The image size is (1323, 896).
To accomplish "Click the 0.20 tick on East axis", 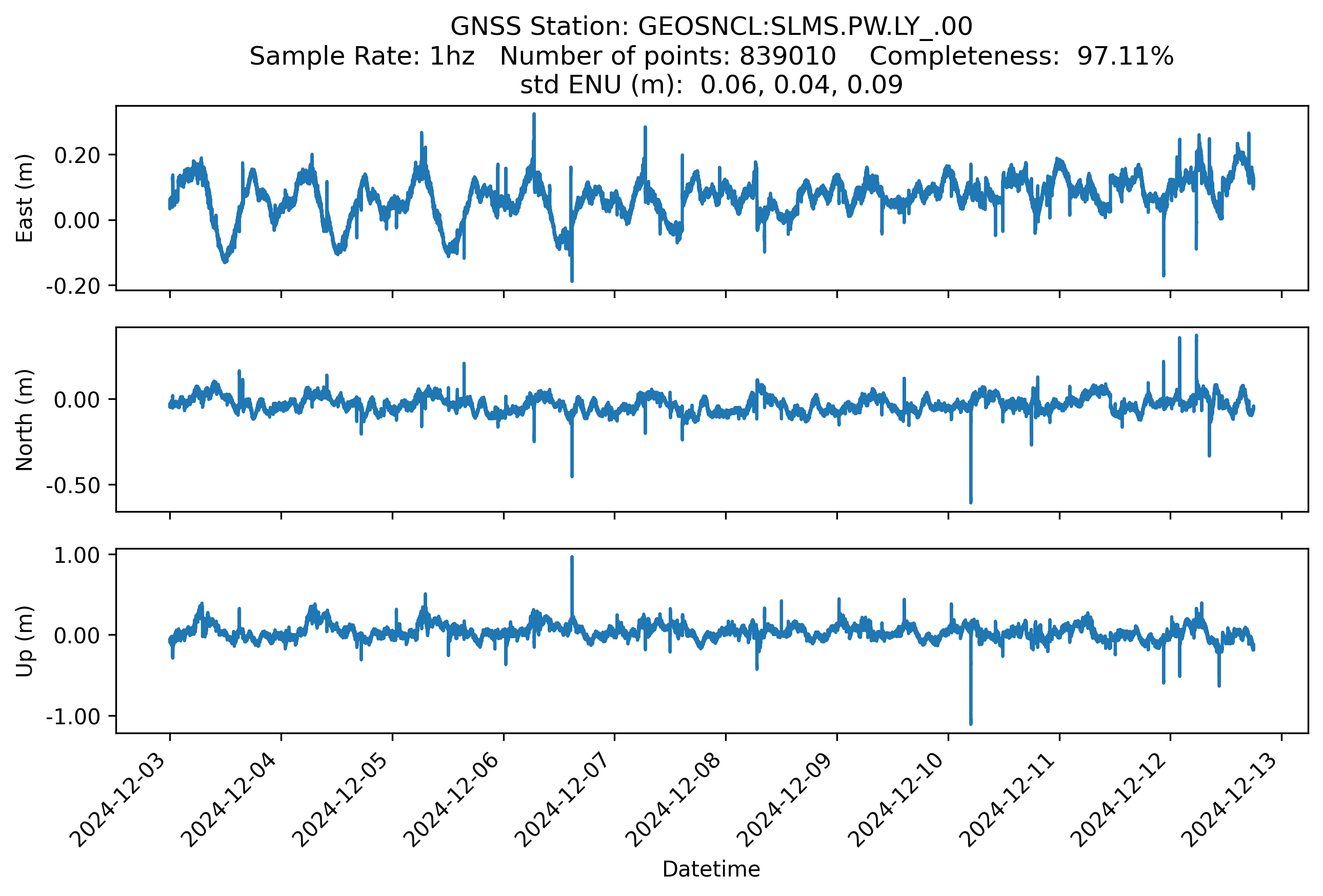I will pyautogui.click(x=77, y=155).
